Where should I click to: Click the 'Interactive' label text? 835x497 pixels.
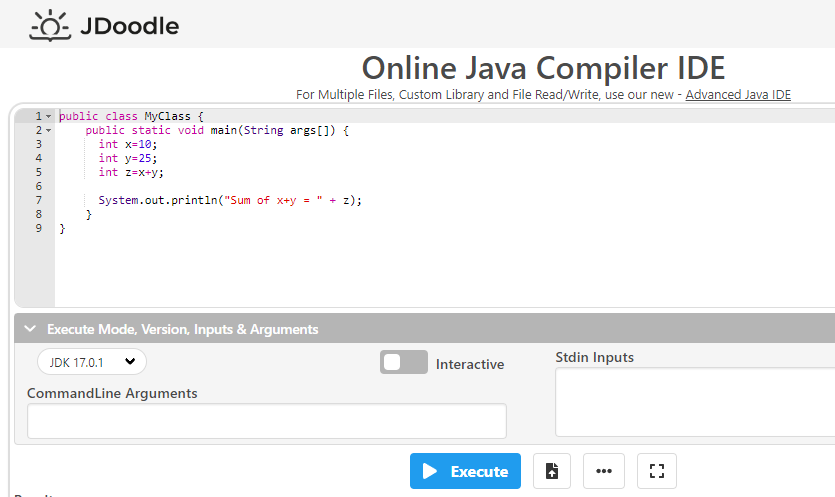pyautogui.click(x=470, y=364)
